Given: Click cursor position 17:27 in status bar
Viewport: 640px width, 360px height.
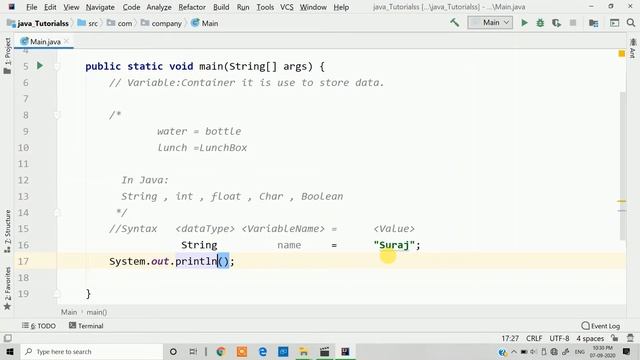Looking at the screenshot, I should click(510, 338).
